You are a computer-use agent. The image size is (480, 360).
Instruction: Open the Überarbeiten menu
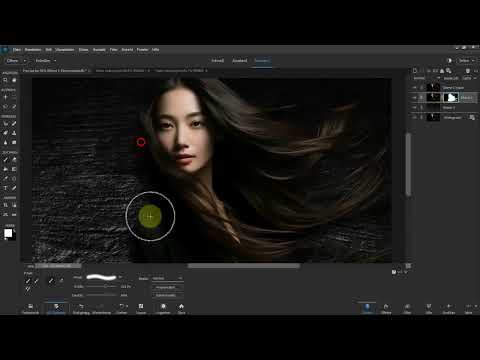click(x=65, y=50)
